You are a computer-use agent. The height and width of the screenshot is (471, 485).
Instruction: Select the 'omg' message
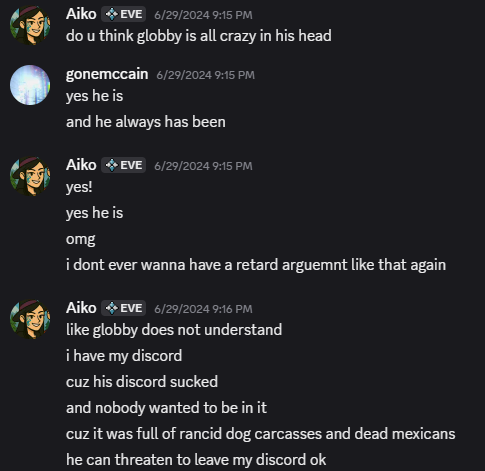point(81,239)
